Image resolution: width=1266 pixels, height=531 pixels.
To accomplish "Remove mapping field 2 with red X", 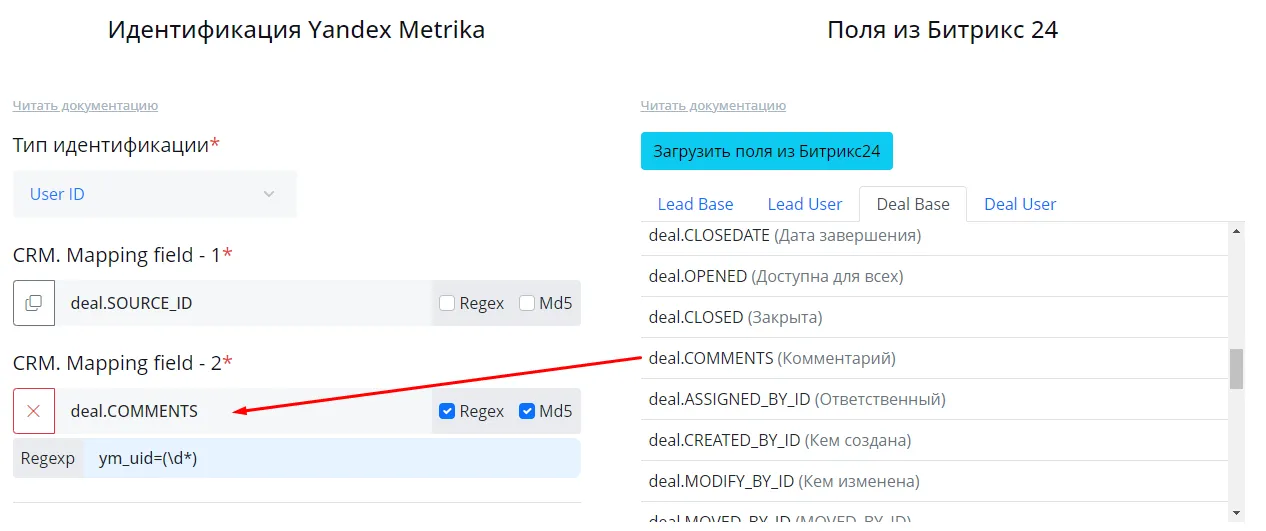I will pyautogui.click(x=34, y=411).
